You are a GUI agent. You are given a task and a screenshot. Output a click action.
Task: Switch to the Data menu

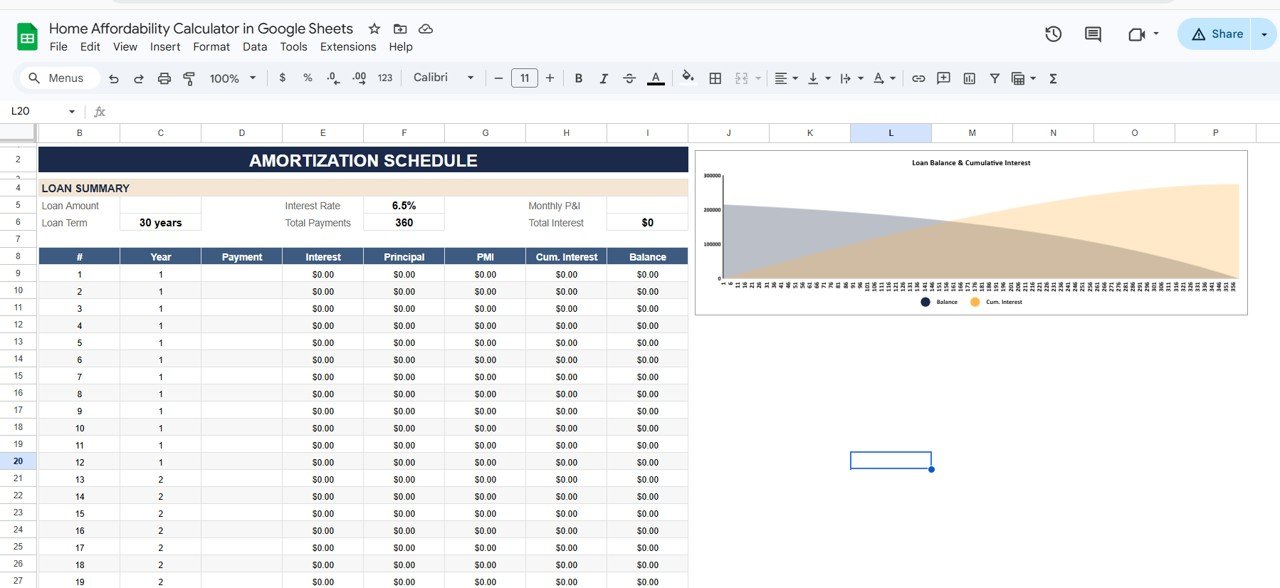[x=254, y=46]
